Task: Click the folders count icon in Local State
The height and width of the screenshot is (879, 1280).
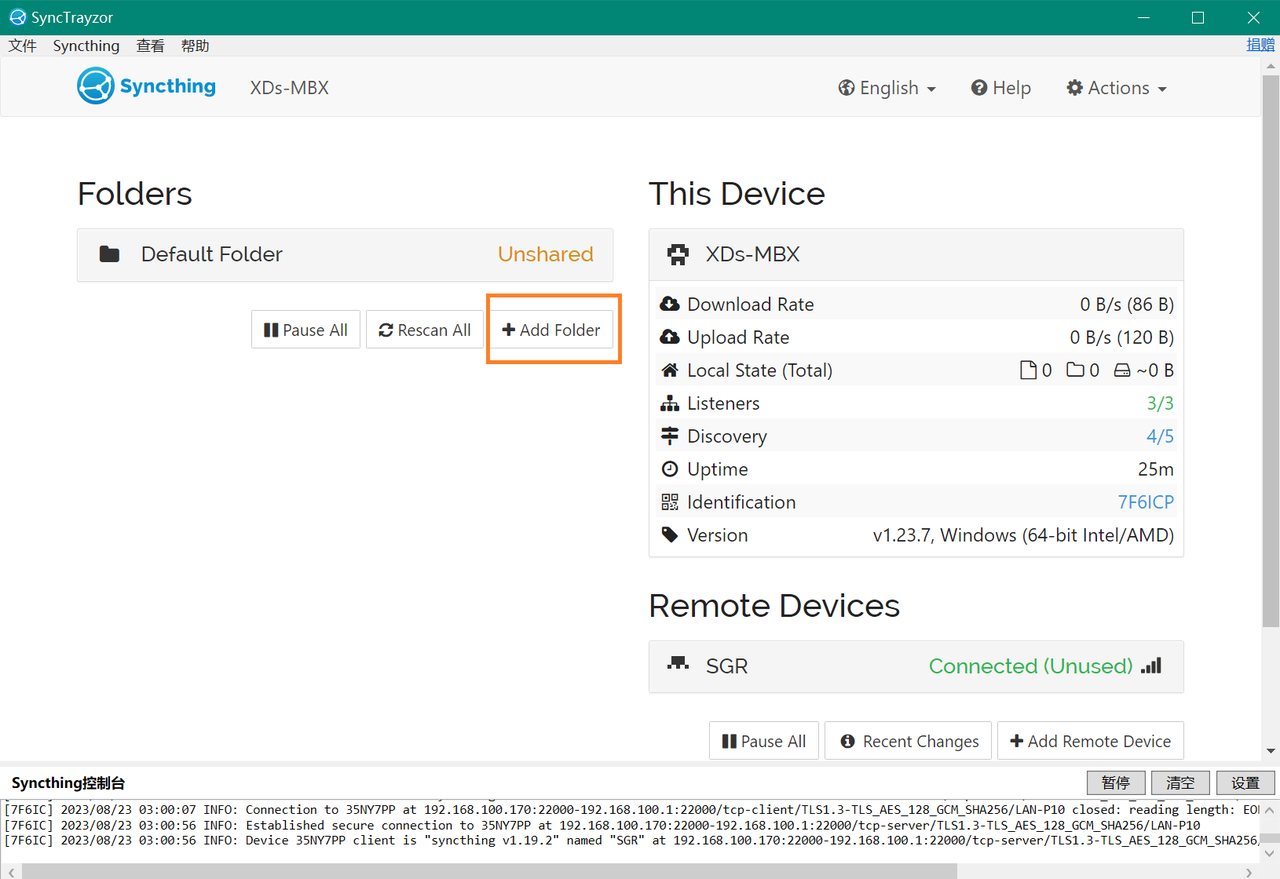Action: coord(1075,370)
